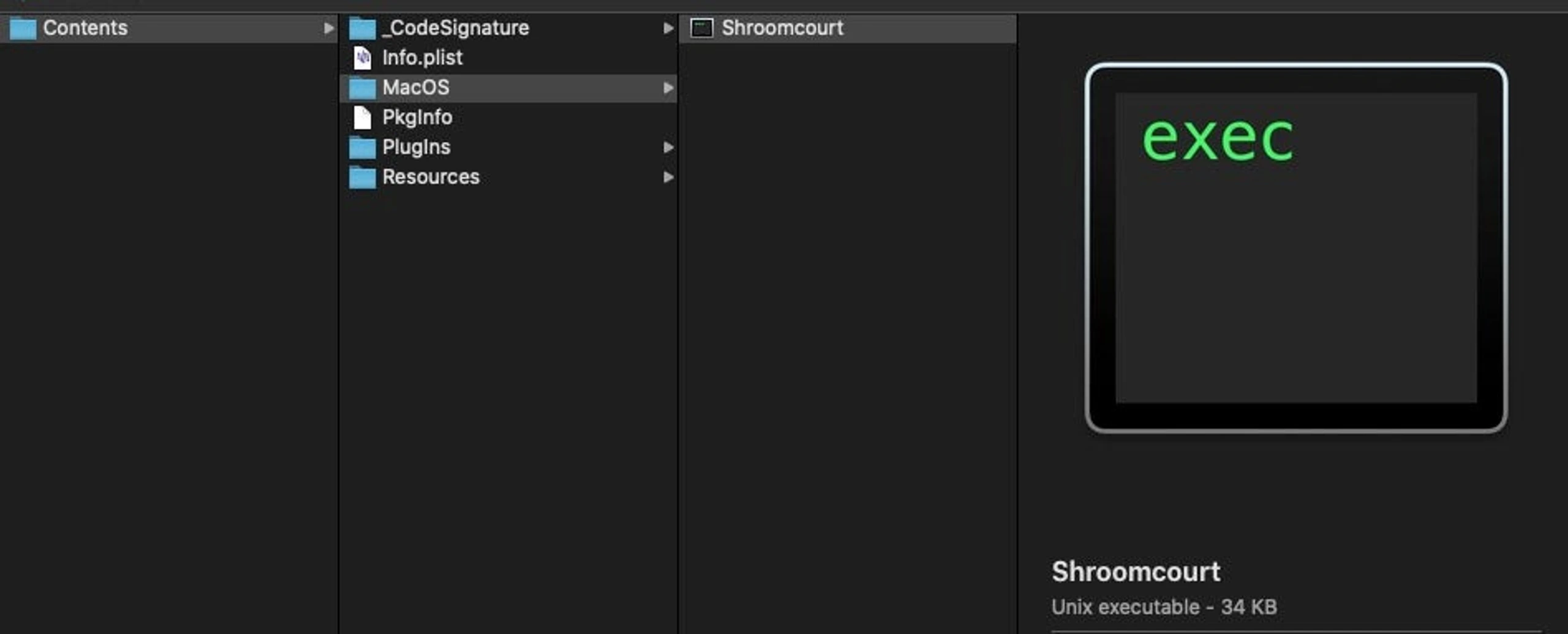1568x634 pixels.
Task: Select the PkgInfo file name
Action: click(417, 117)
